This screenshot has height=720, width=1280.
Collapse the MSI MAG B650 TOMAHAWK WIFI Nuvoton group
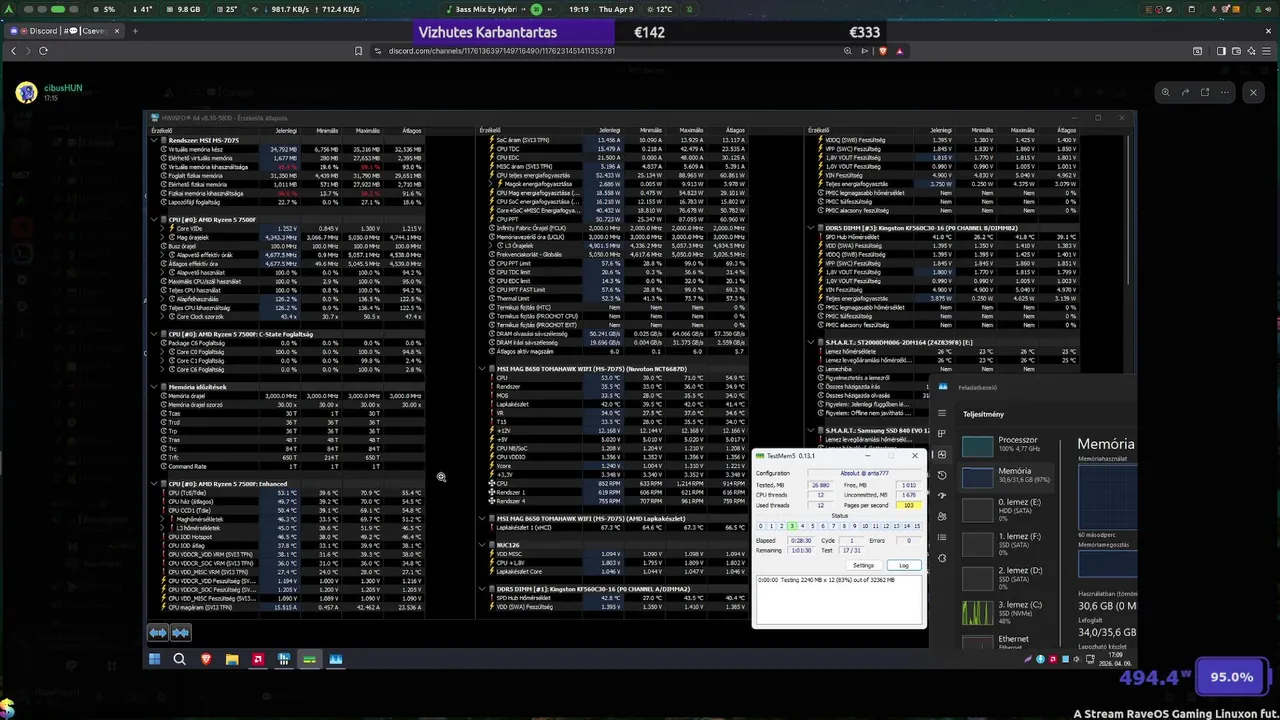click(482, 369)
